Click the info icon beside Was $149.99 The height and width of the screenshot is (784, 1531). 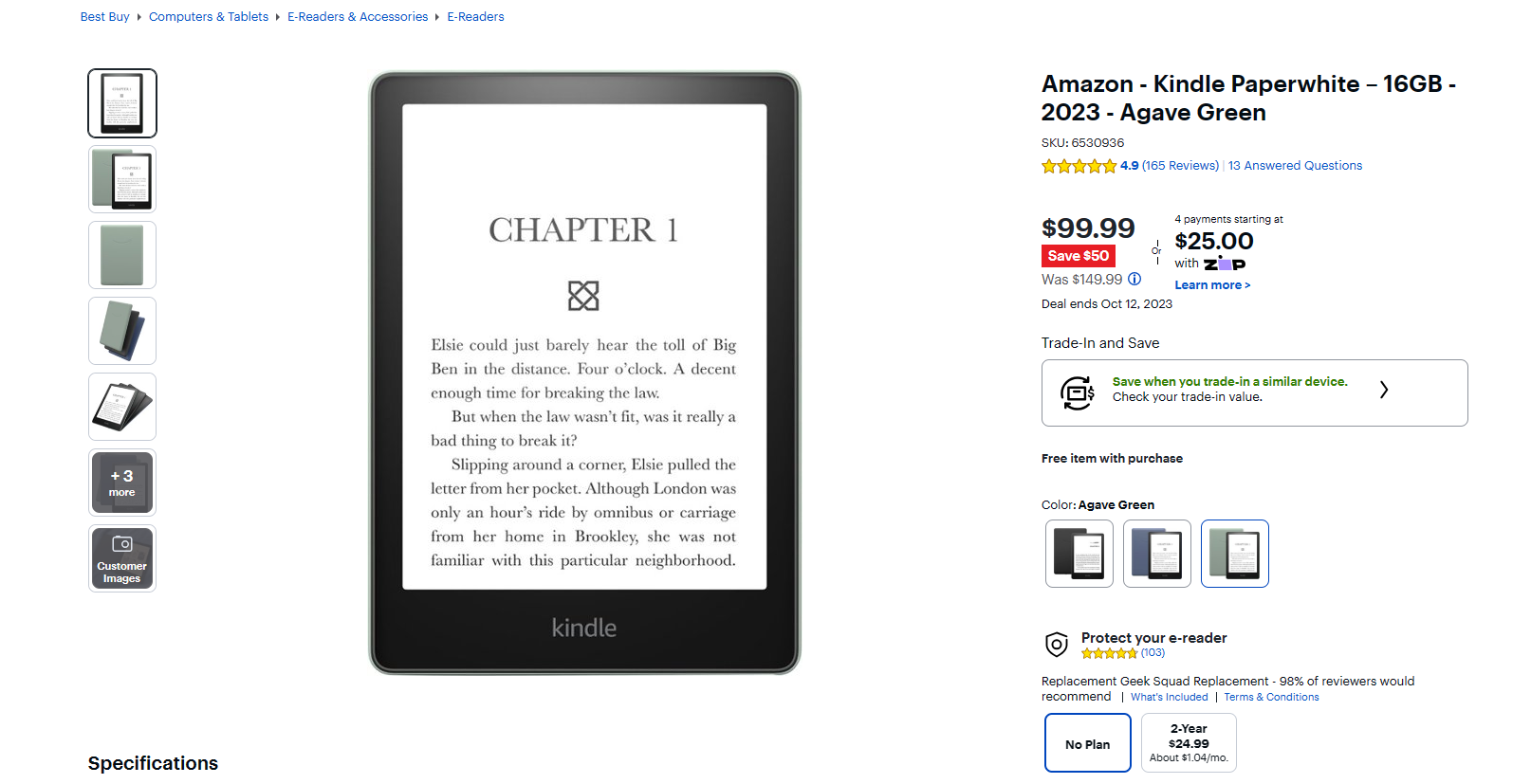click(x=1134, y=280)
